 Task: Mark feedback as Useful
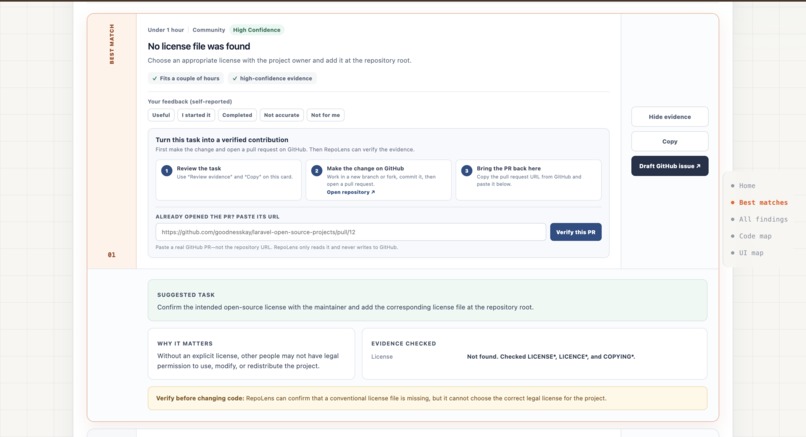coord(161,115)
